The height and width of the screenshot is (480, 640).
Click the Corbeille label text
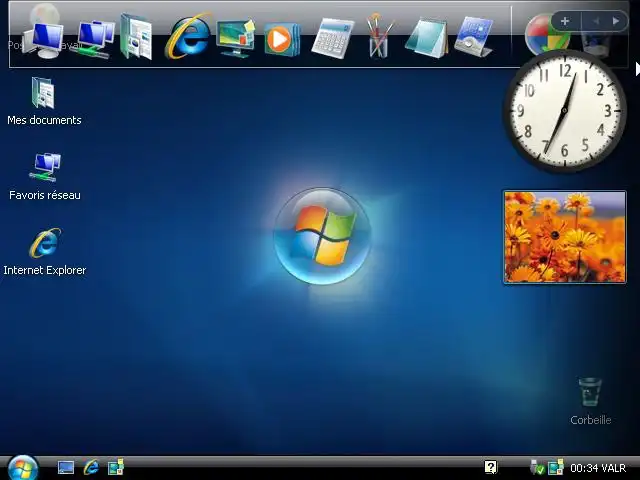tap(591, 420)
